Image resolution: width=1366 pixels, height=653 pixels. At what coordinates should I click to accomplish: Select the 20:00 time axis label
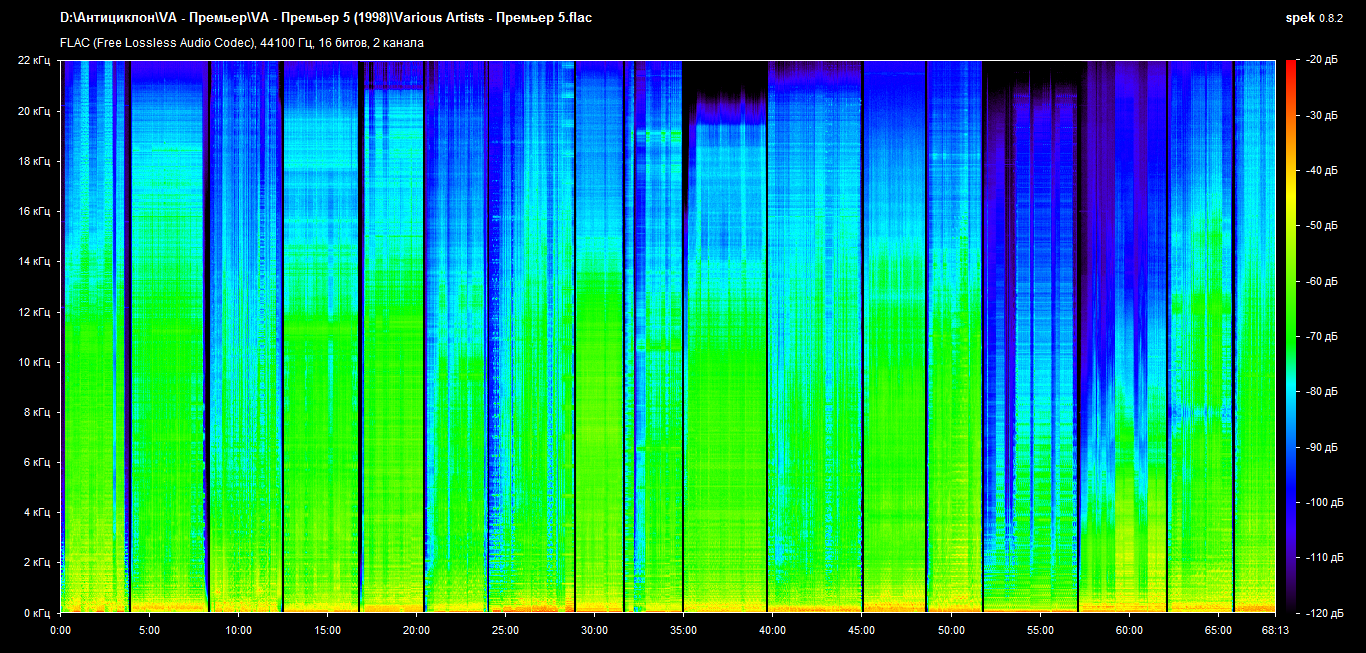point(416,631)
